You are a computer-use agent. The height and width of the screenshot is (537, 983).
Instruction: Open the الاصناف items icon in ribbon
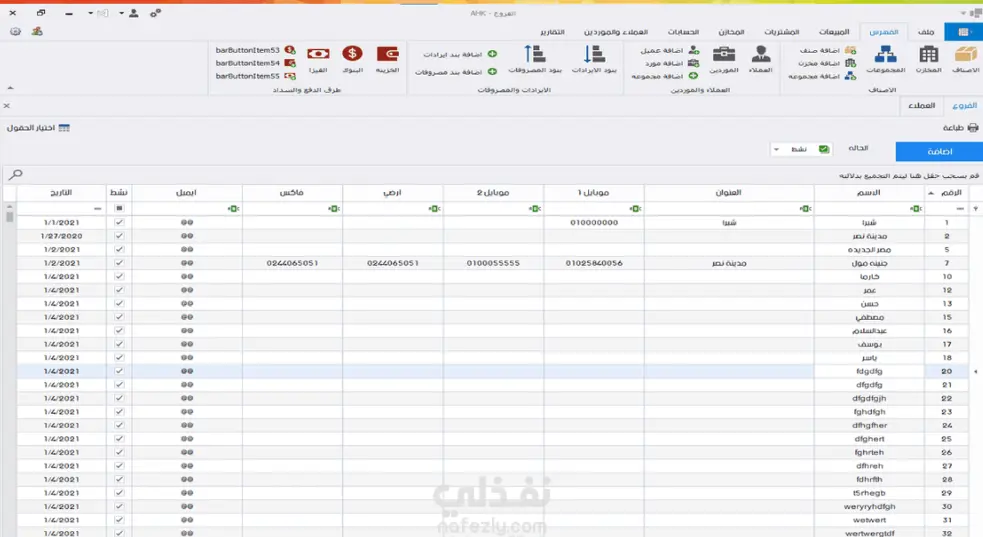tap(965, 55)
